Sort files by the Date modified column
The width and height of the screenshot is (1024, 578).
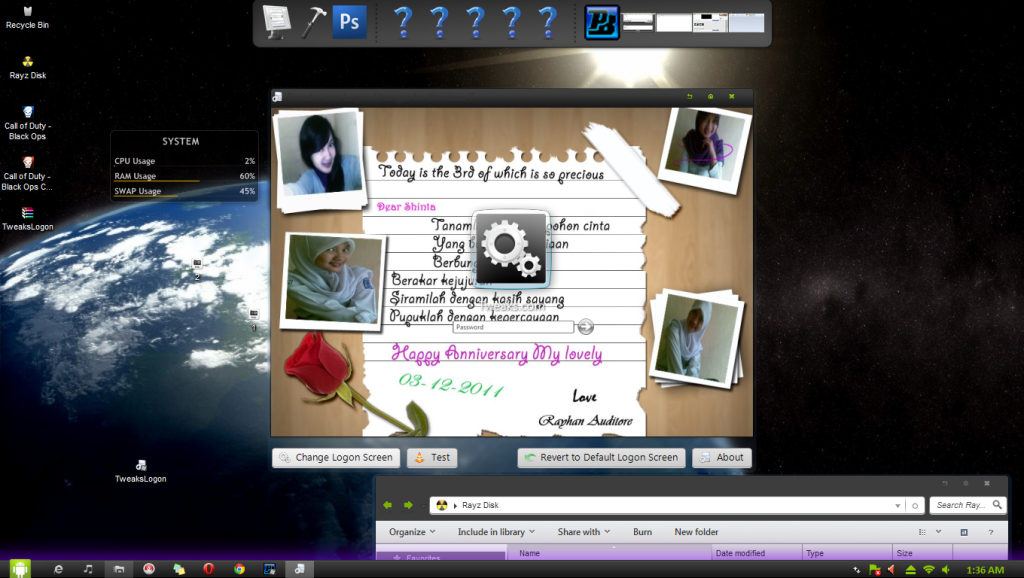tap(740, 553)
